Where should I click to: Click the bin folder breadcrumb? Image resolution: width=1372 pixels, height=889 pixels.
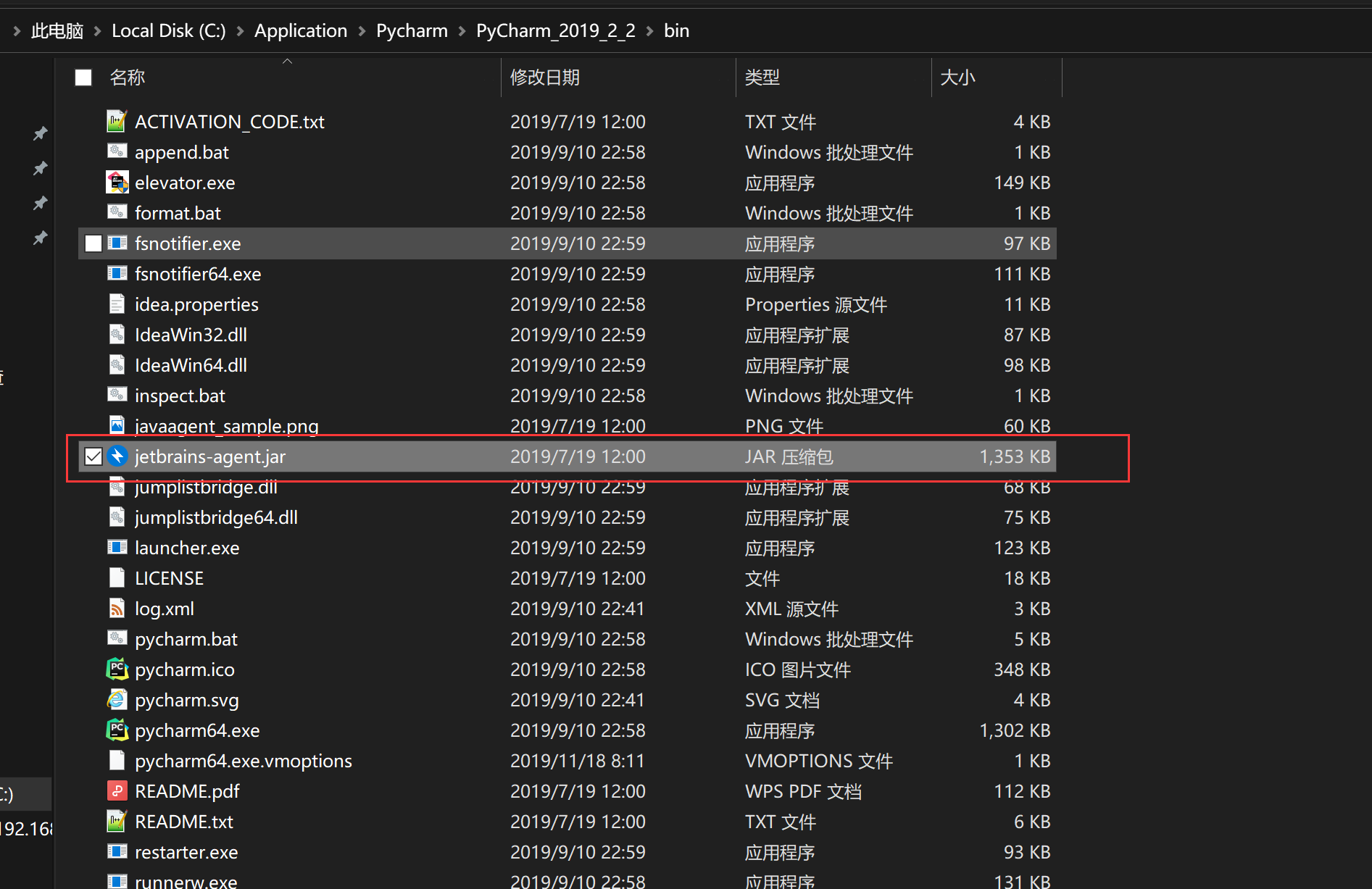coord(677,31)
